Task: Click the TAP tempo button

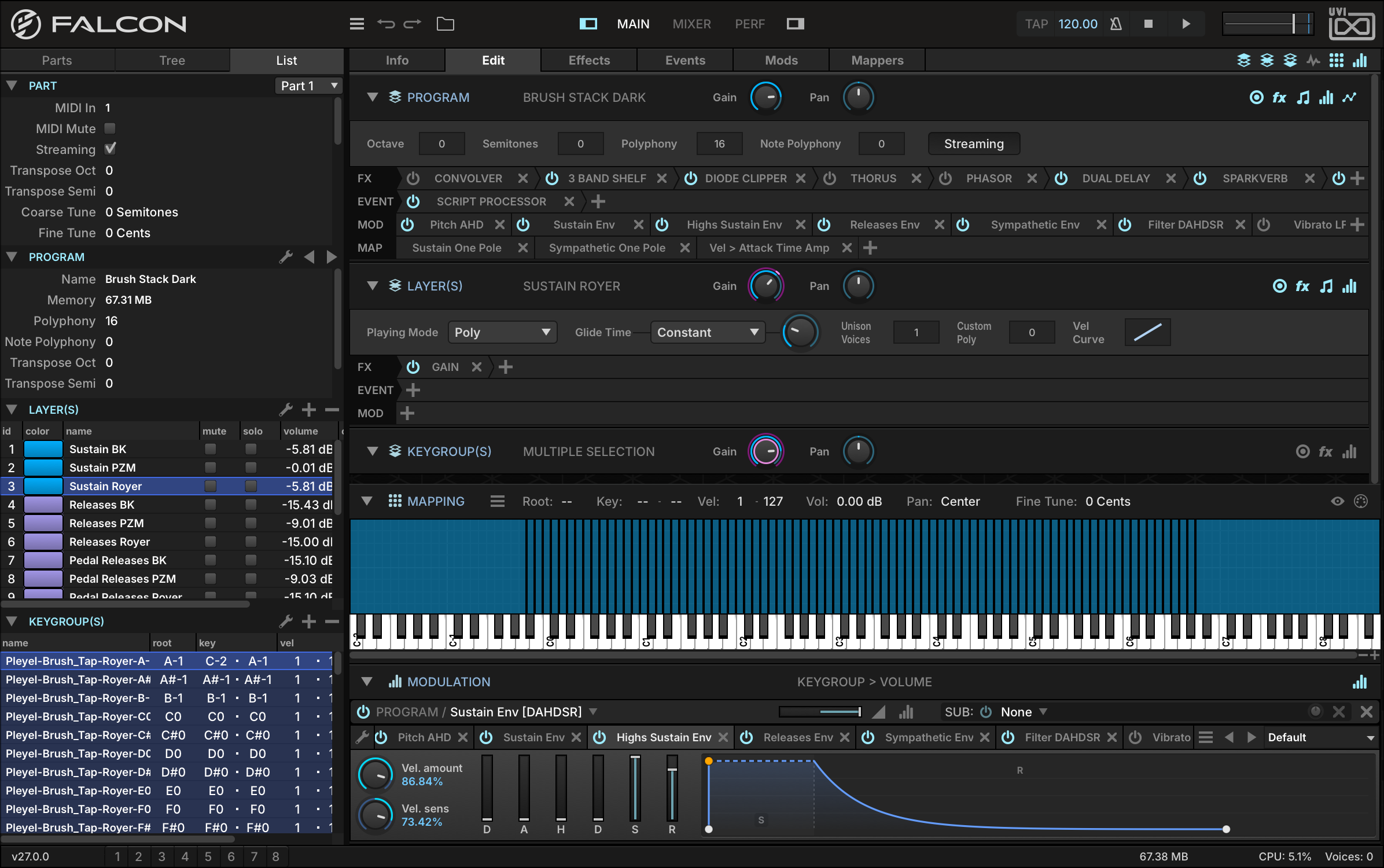Action: tap(1036, 24)
